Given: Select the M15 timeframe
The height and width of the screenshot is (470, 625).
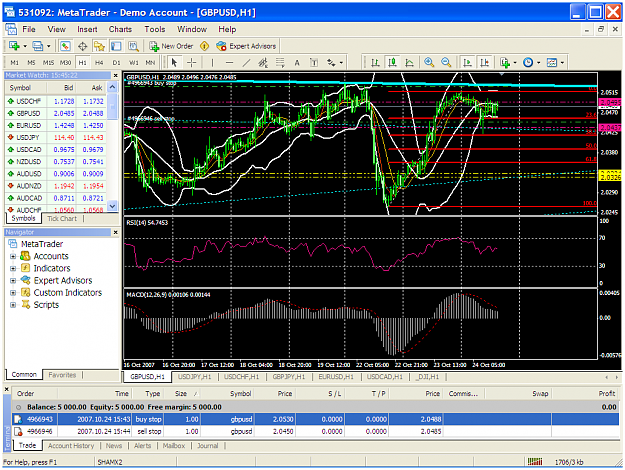Looking at the screenshot, I should (48, 63).
